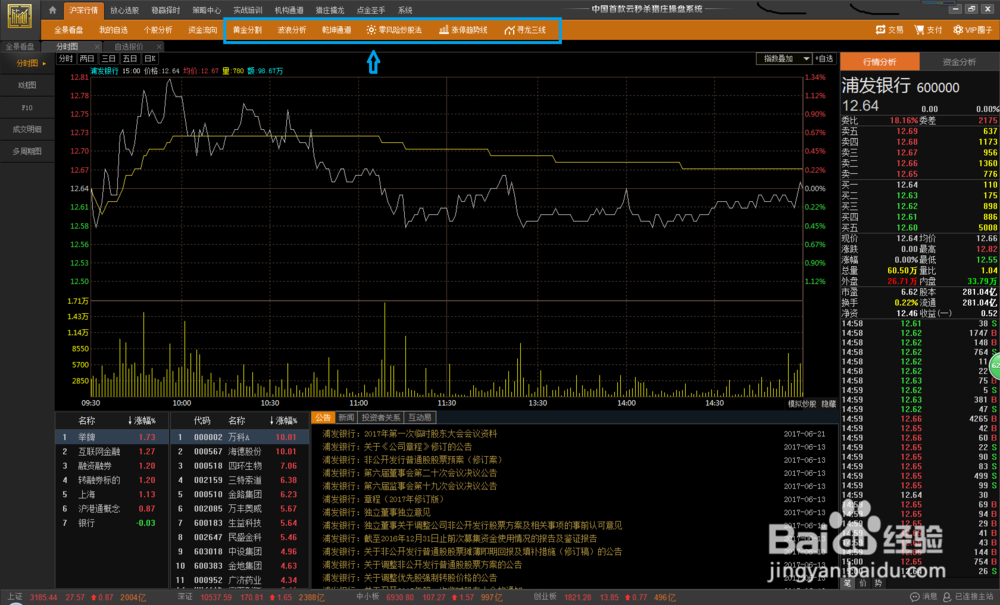Select stock row 000567 海德股份
Image resolution: width=1000 pixels, height=605 pixels.
coord(240,451)
